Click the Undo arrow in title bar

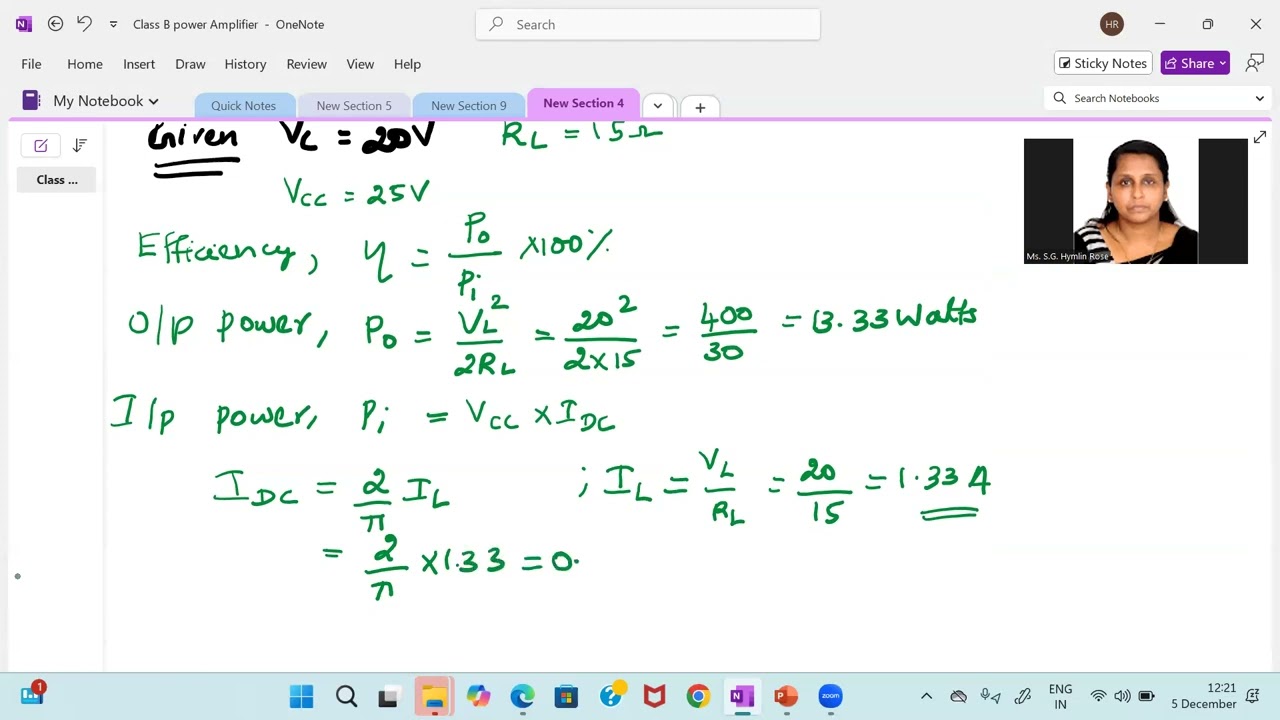coord(85,24)
